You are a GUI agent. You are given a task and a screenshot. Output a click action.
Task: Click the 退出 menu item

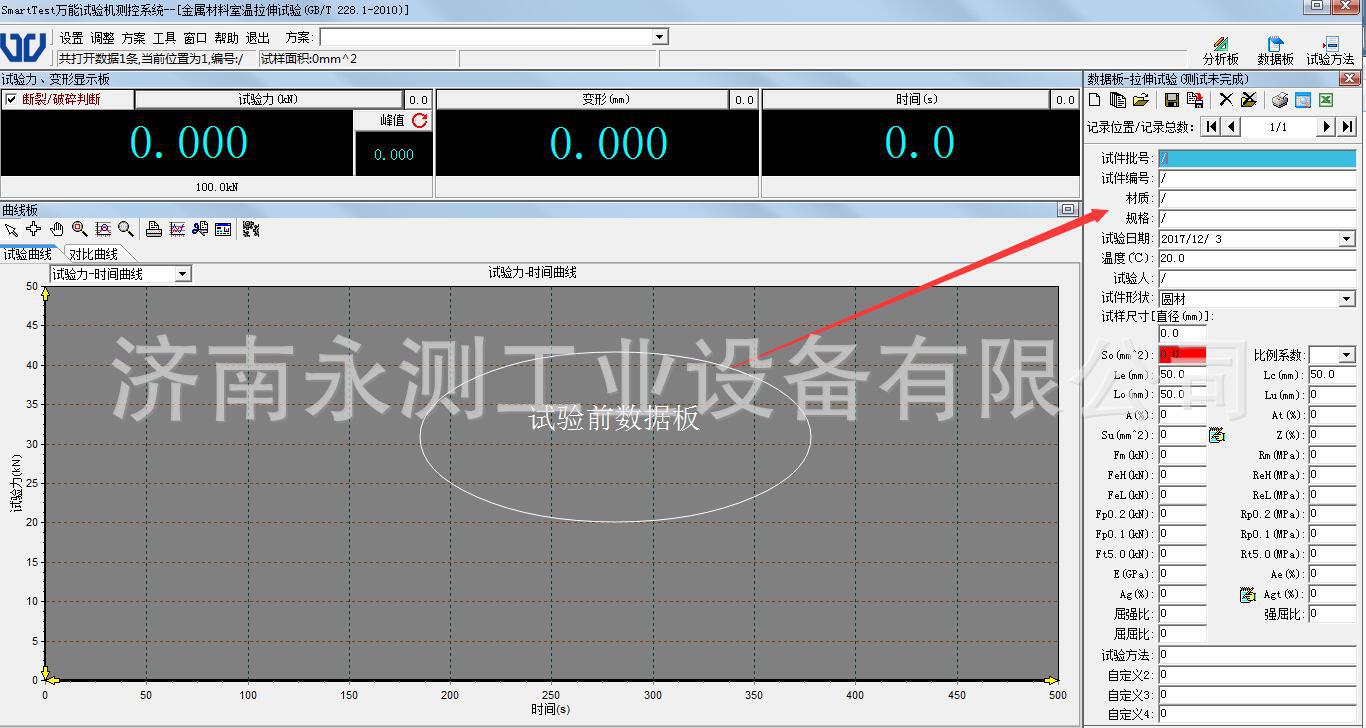pyautogui.click(x=257, y=38)
